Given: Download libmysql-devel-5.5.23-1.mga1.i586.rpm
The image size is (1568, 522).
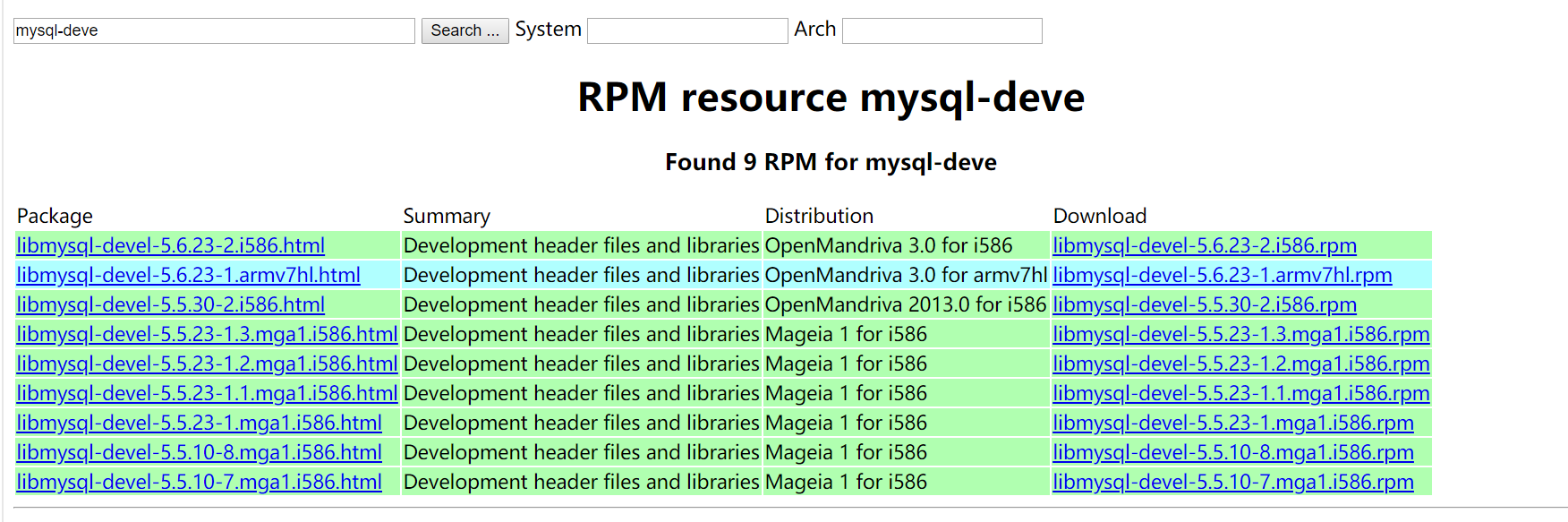Looking at the screenshot, I should [x=1233, y=423].
